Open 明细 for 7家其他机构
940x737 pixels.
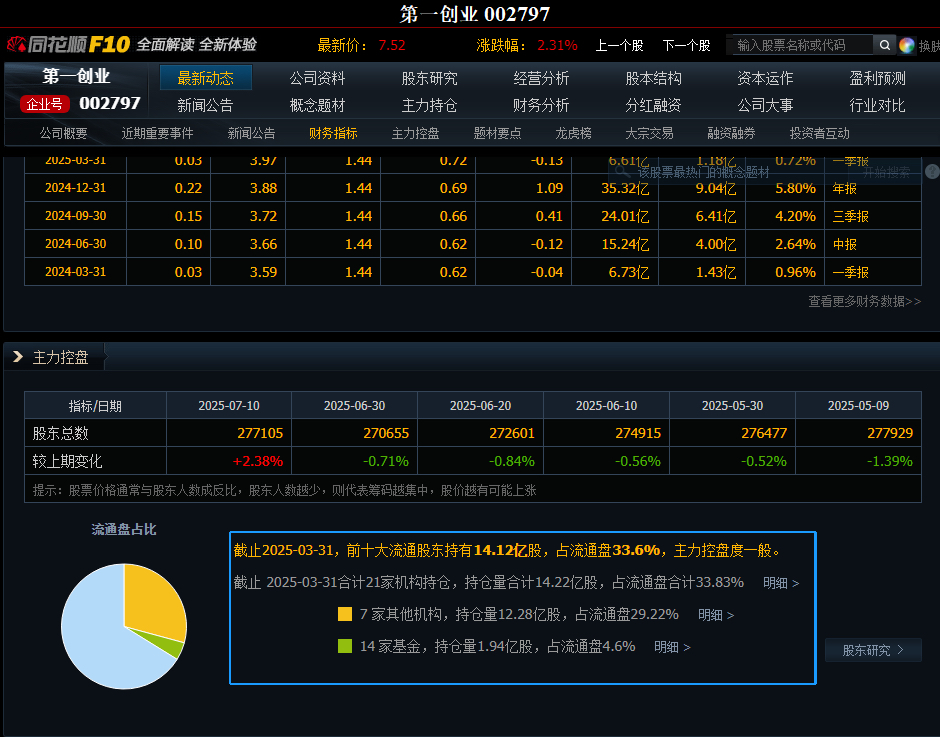[x=716, y=615]
